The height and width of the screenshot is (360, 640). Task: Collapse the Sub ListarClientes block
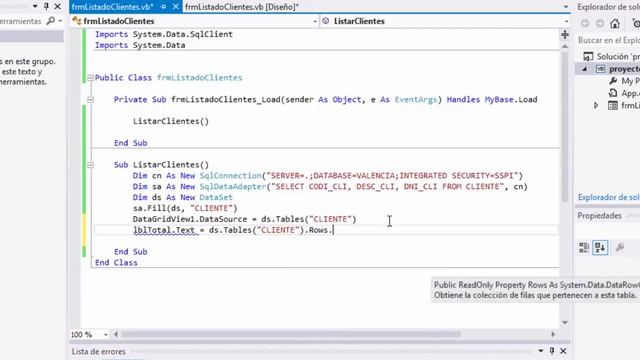click(x=90, y=165)
